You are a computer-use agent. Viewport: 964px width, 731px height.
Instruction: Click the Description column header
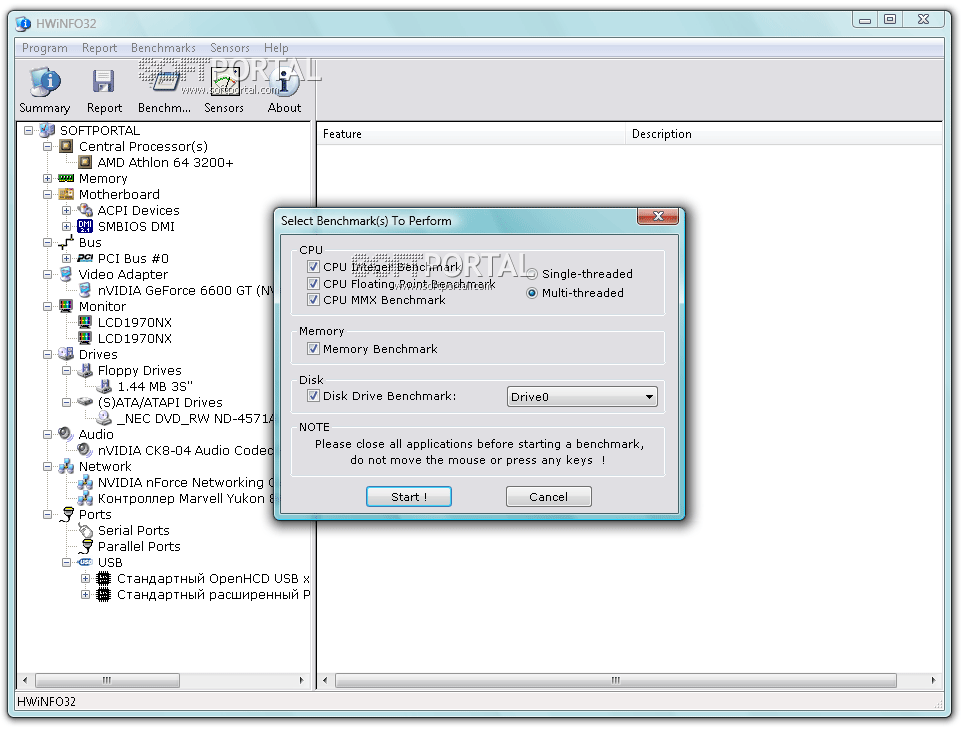tap(784, 134)
